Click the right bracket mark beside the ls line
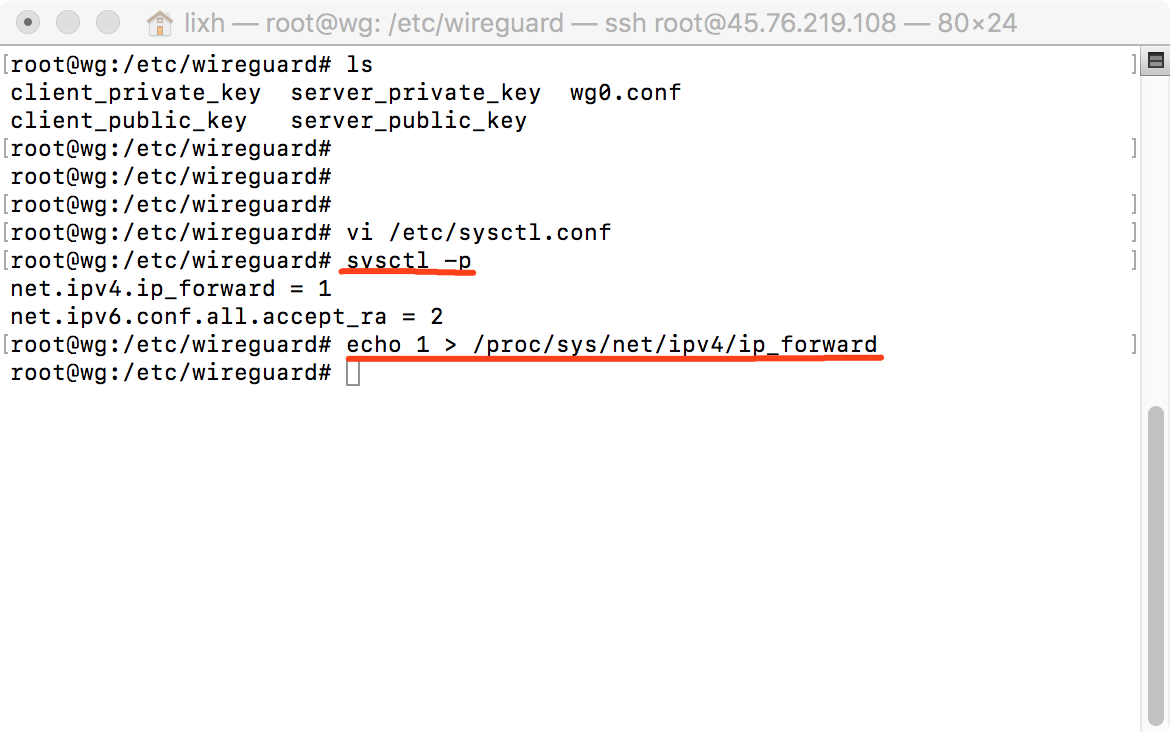Screen dimensions: 1170x732 point(1133,64)
